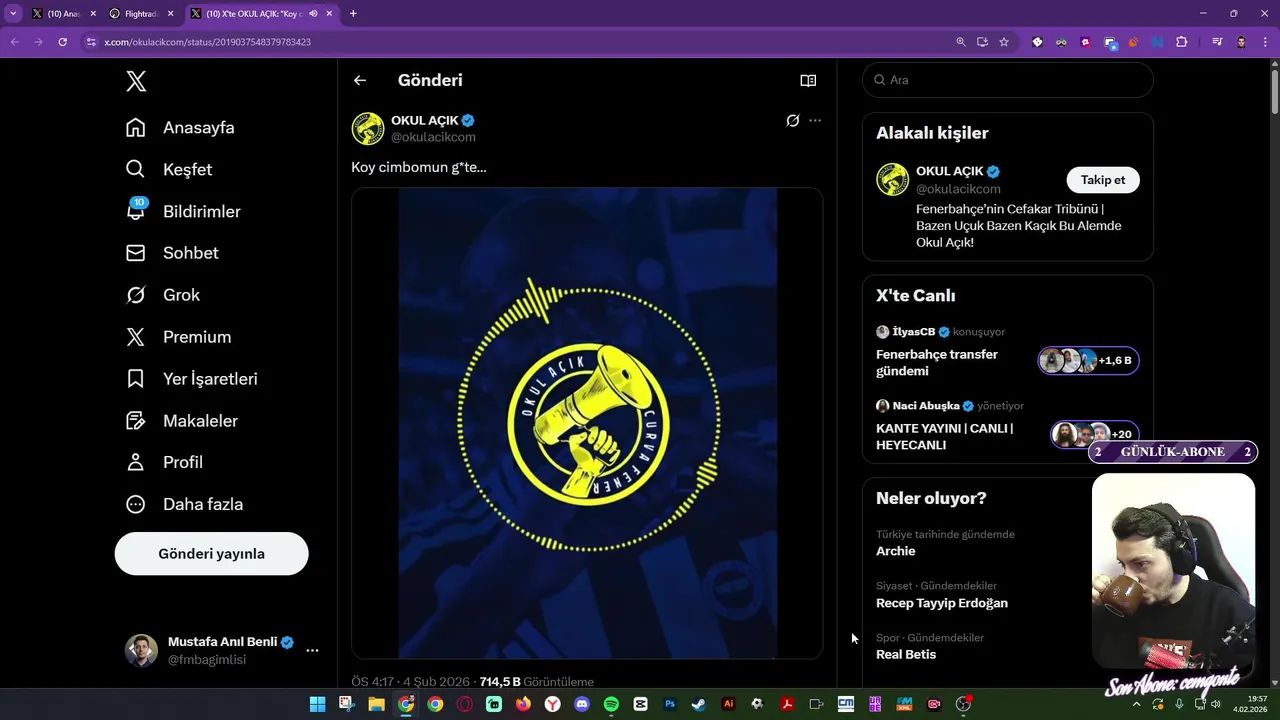Open File Explorer from the taskbar
The image size is (1280, 720).
[376, 704]
